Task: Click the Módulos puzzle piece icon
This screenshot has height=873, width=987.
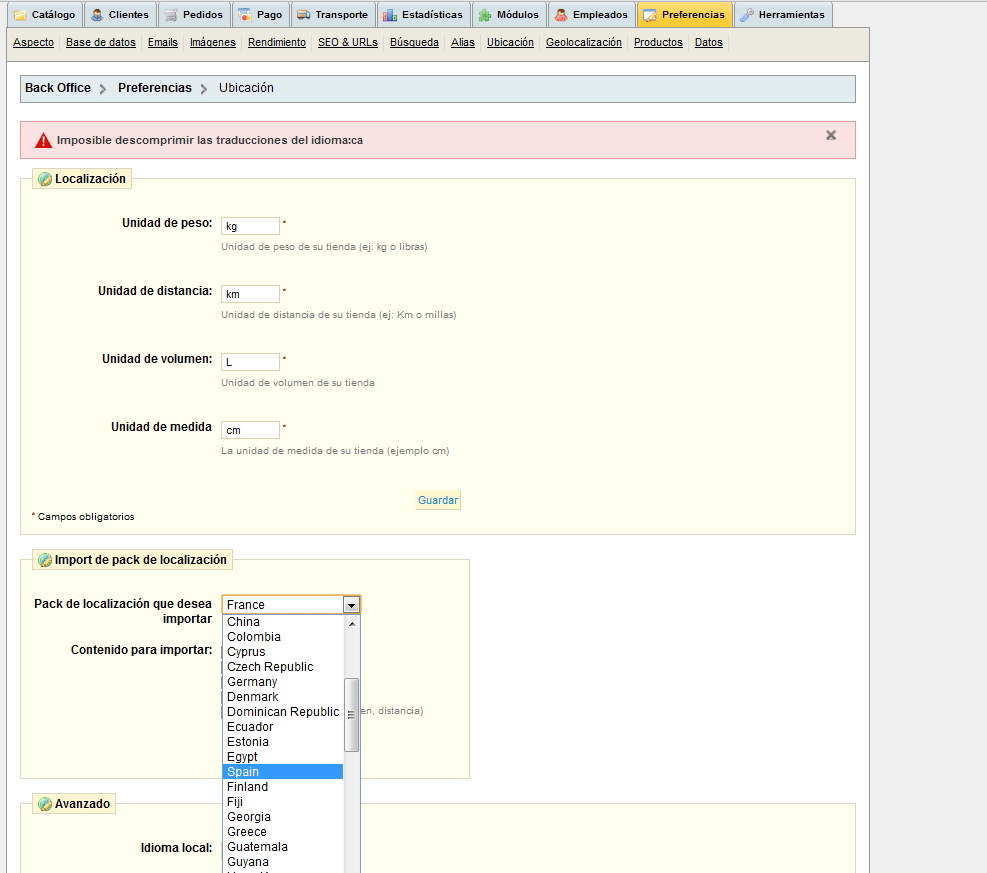Action: (485, 15)
